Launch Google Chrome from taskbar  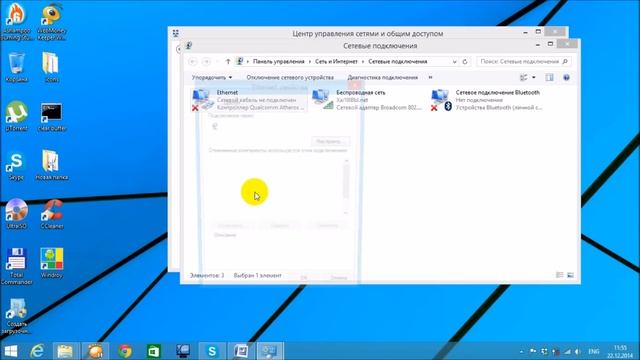(x=125, y=351)
